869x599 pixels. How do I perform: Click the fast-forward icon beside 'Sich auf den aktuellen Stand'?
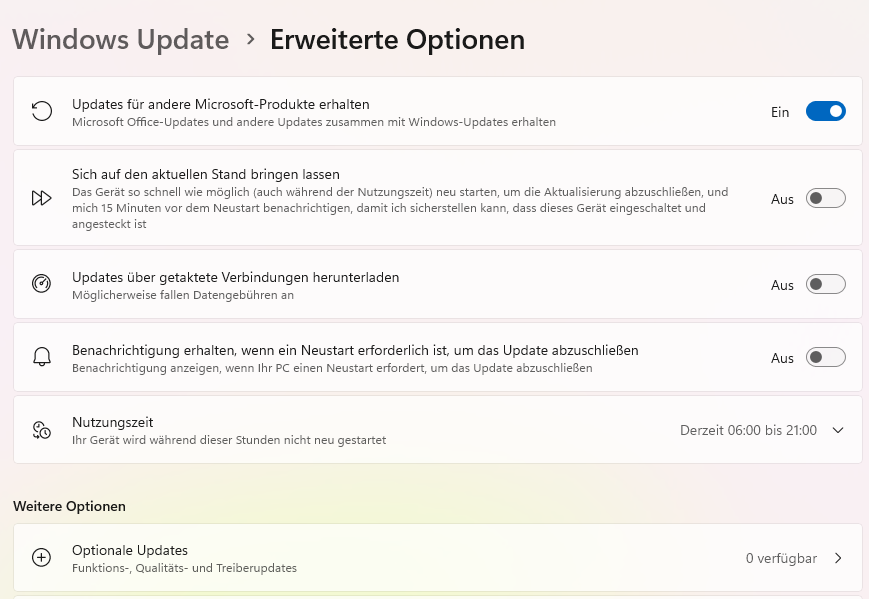(x=41, y=198)
